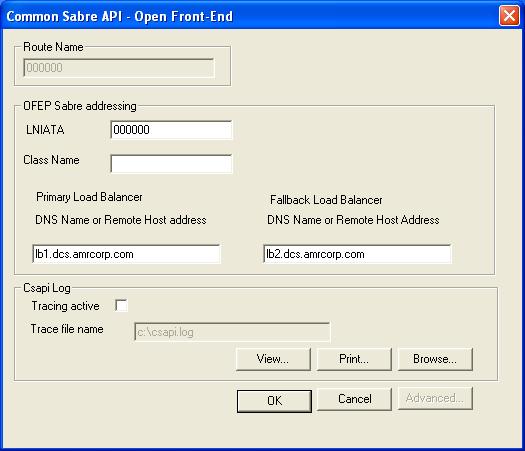This screenshot has width=525, height=451.
Task: Click the Tracing active label text
Action: [66, 306]
